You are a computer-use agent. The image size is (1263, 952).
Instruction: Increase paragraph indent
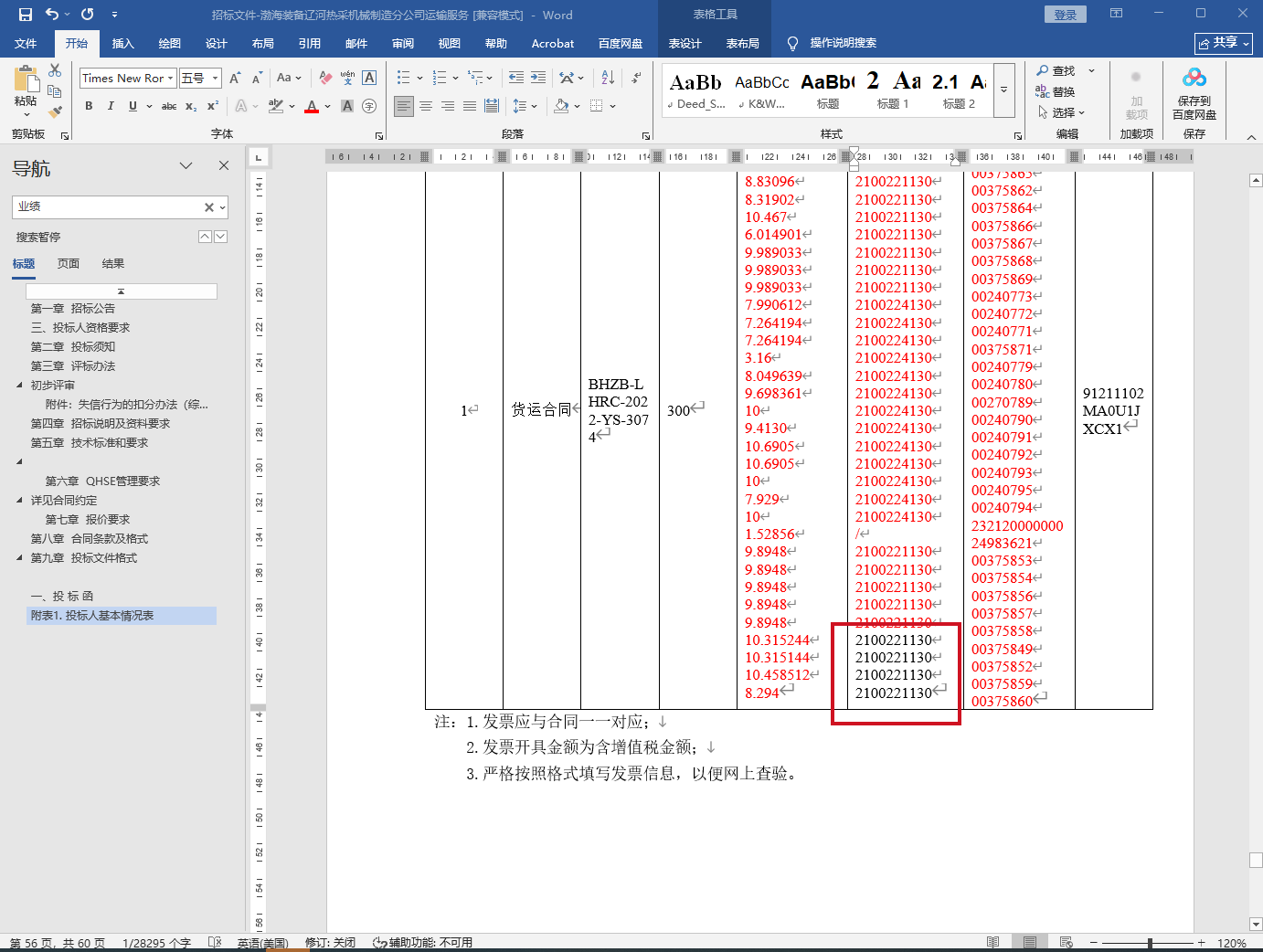(538, 78)
